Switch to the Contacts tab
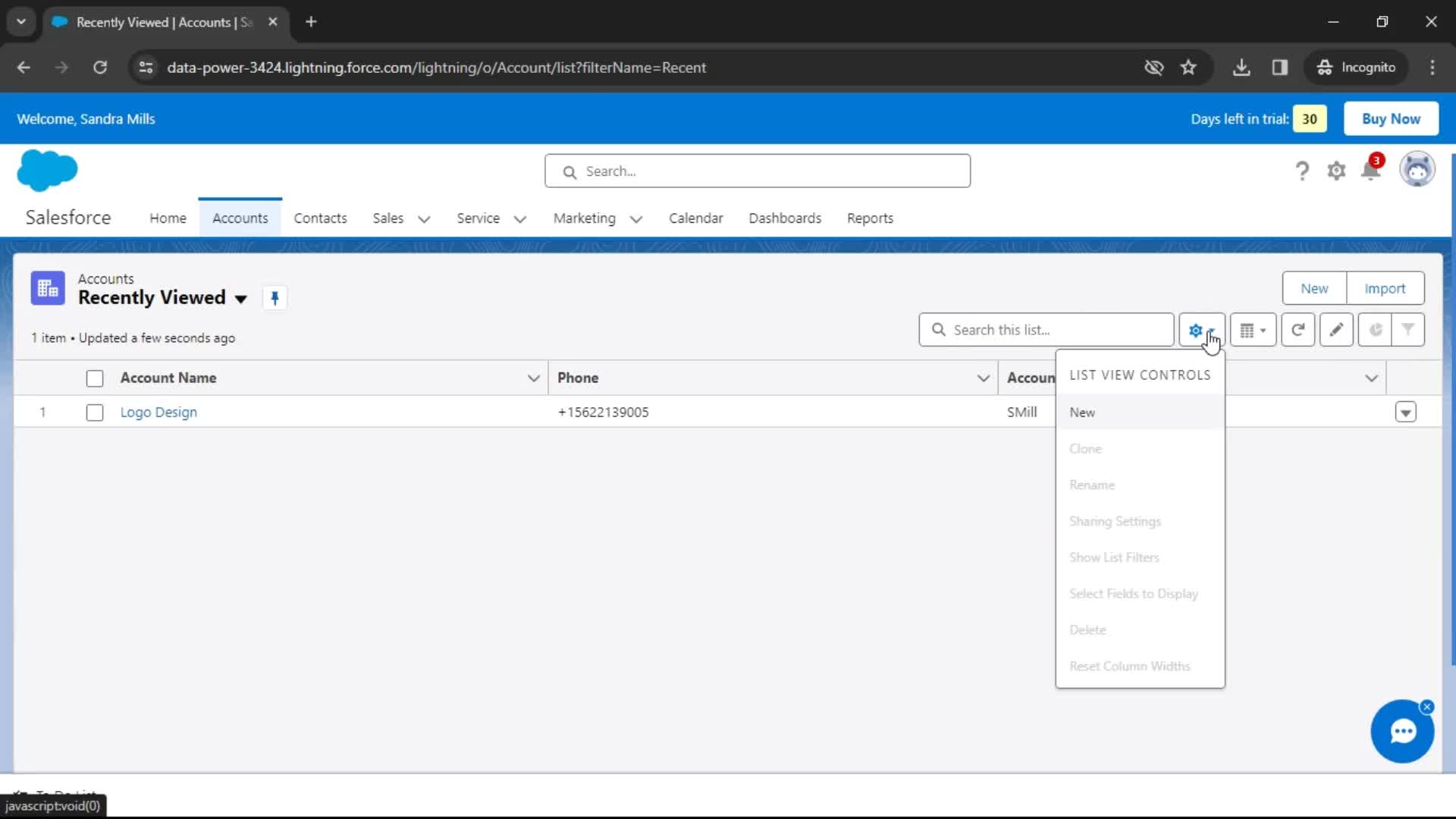 click(x=320, y=218)
